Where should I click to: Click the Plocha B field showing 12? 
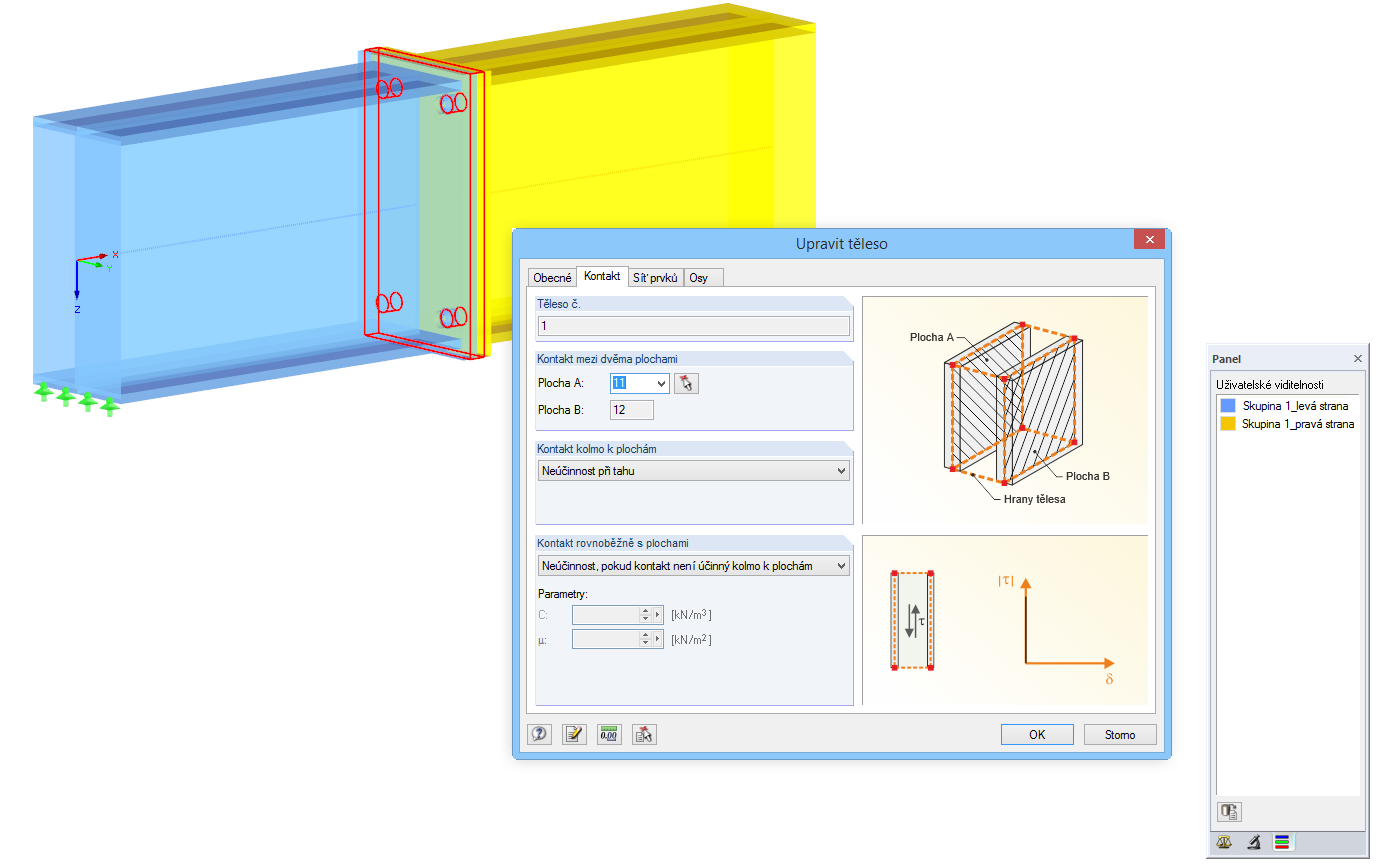632,410
